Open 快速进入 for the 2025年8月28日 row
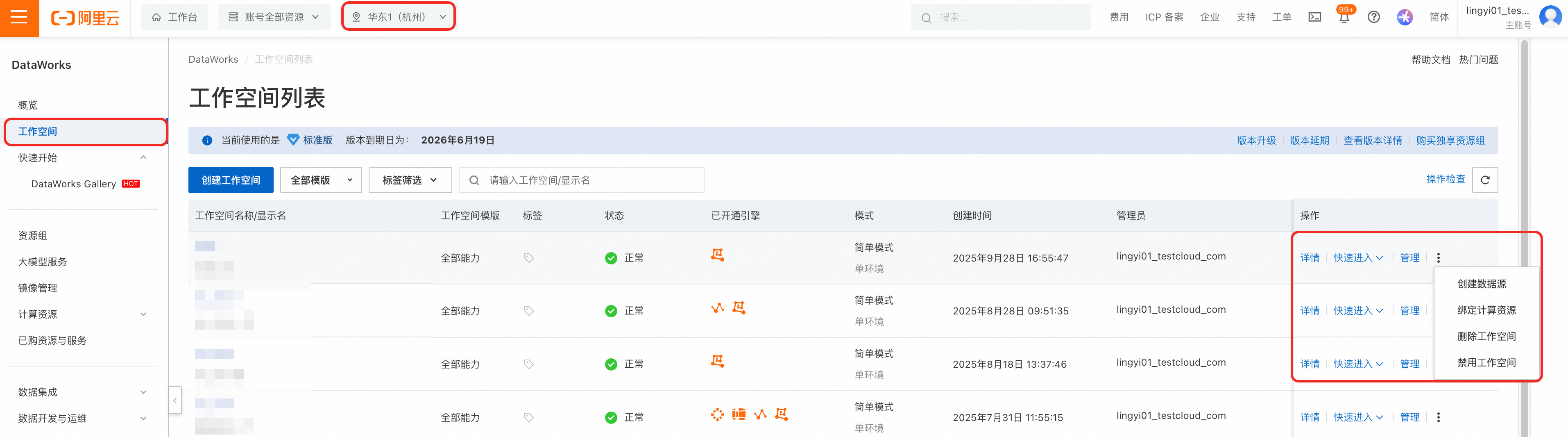The width and height of the screenshot is (1568, 437). [1358, 311]
